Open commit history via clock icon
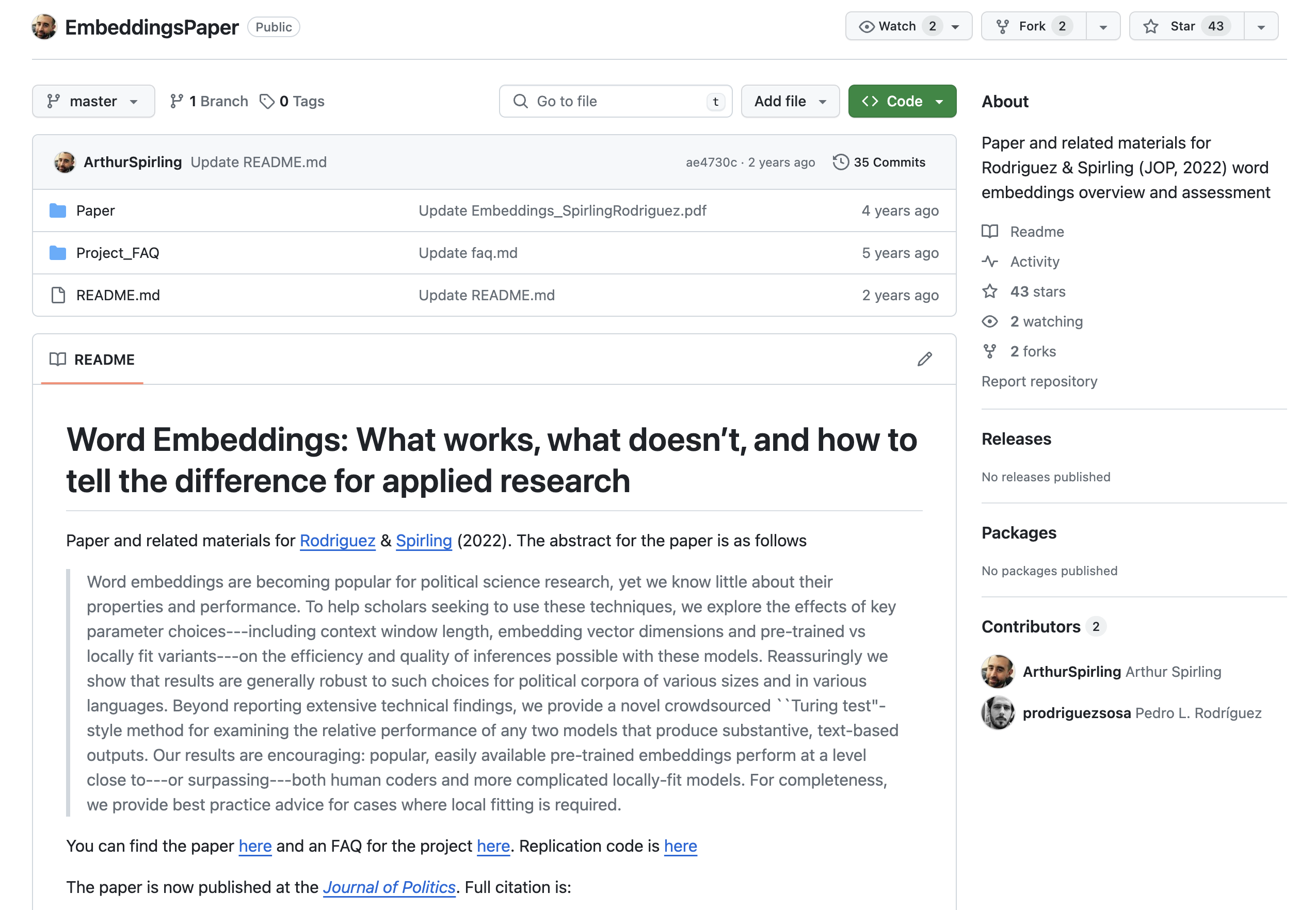Screen dimensions: 1316x910 pos(840,162)
